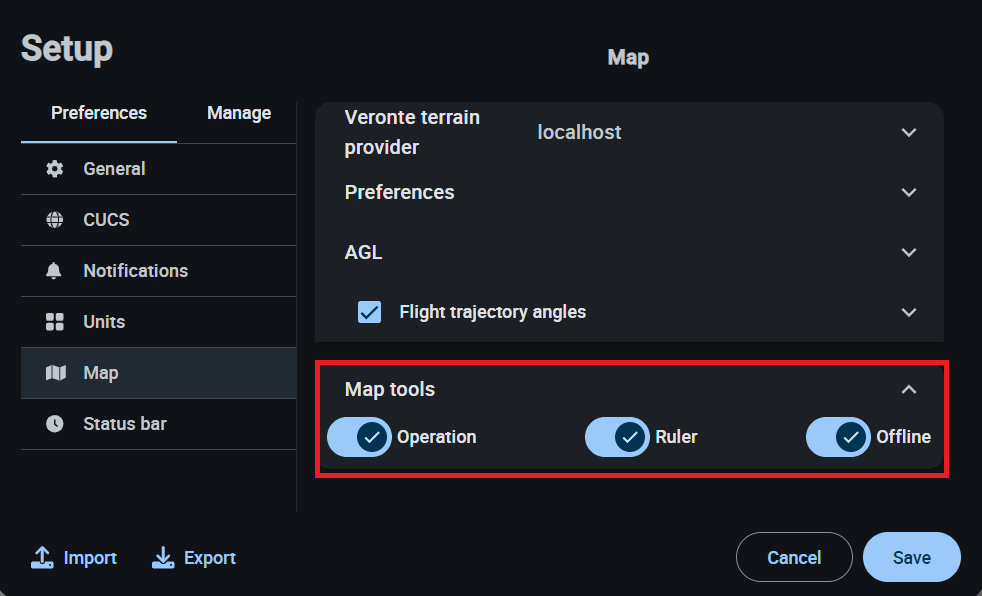
Task: Collapse the Map tools section
Action: [x=908, y=389]
